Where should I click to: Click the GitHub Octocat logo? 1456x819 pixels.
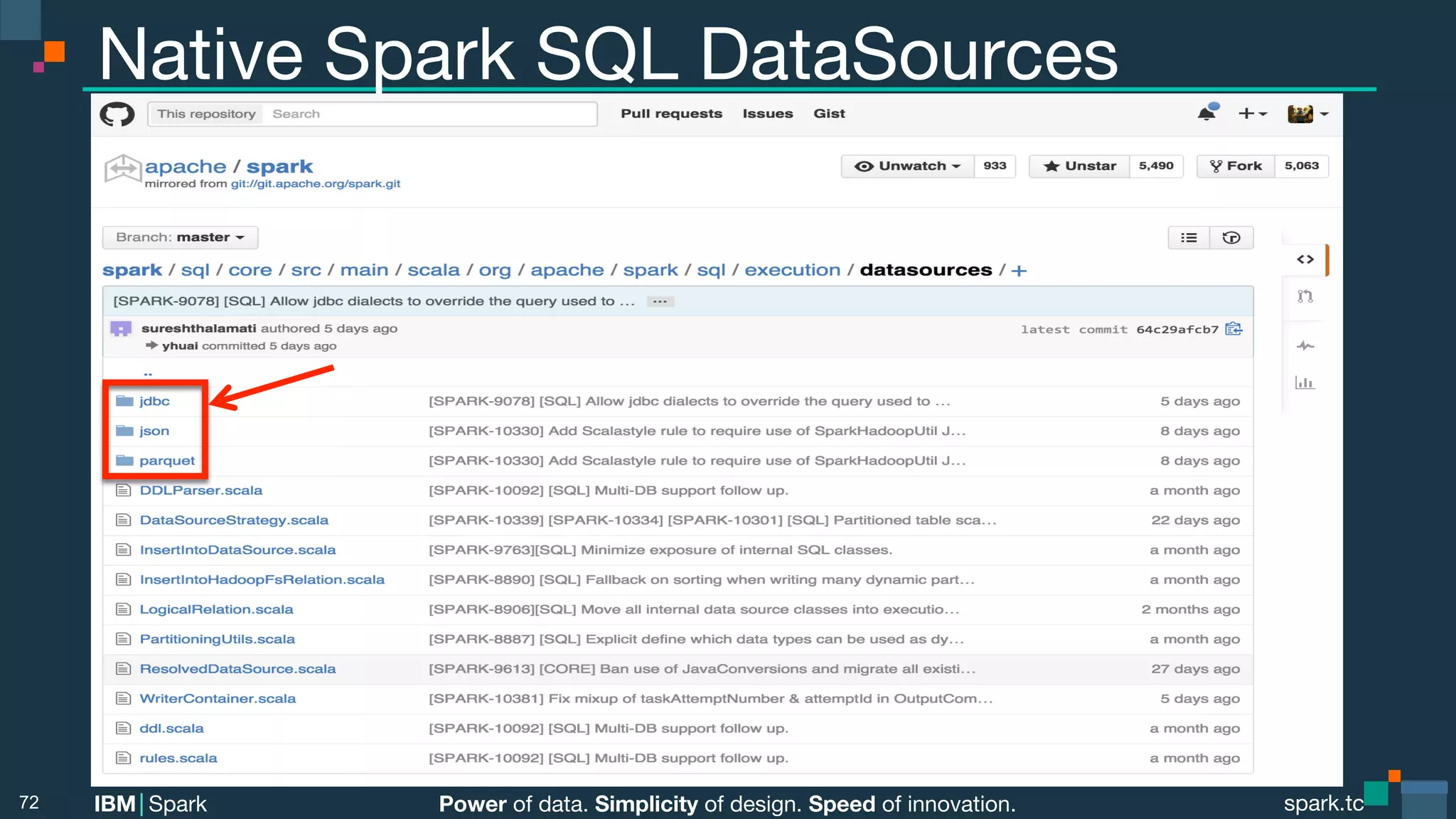point(117,114)
